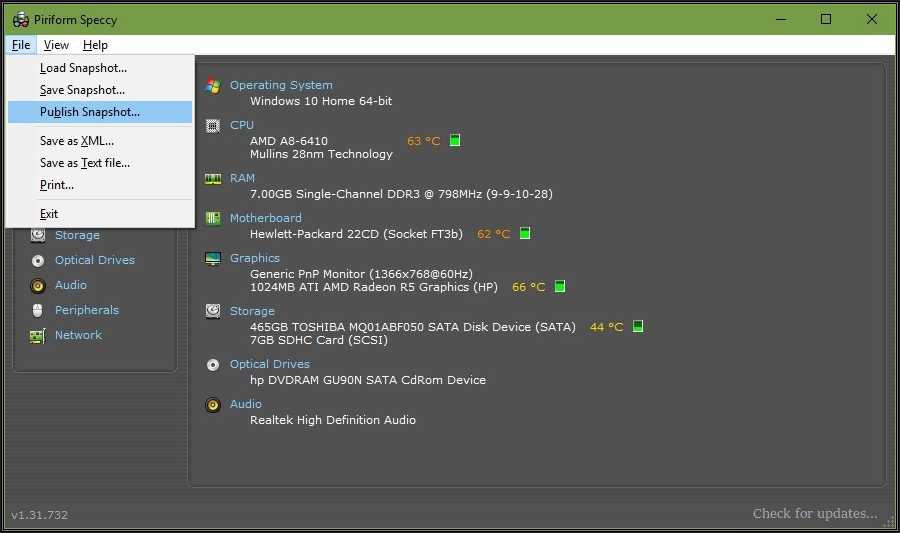Choose Save as XML option
The image size is (900, 533).
point(100,141)
